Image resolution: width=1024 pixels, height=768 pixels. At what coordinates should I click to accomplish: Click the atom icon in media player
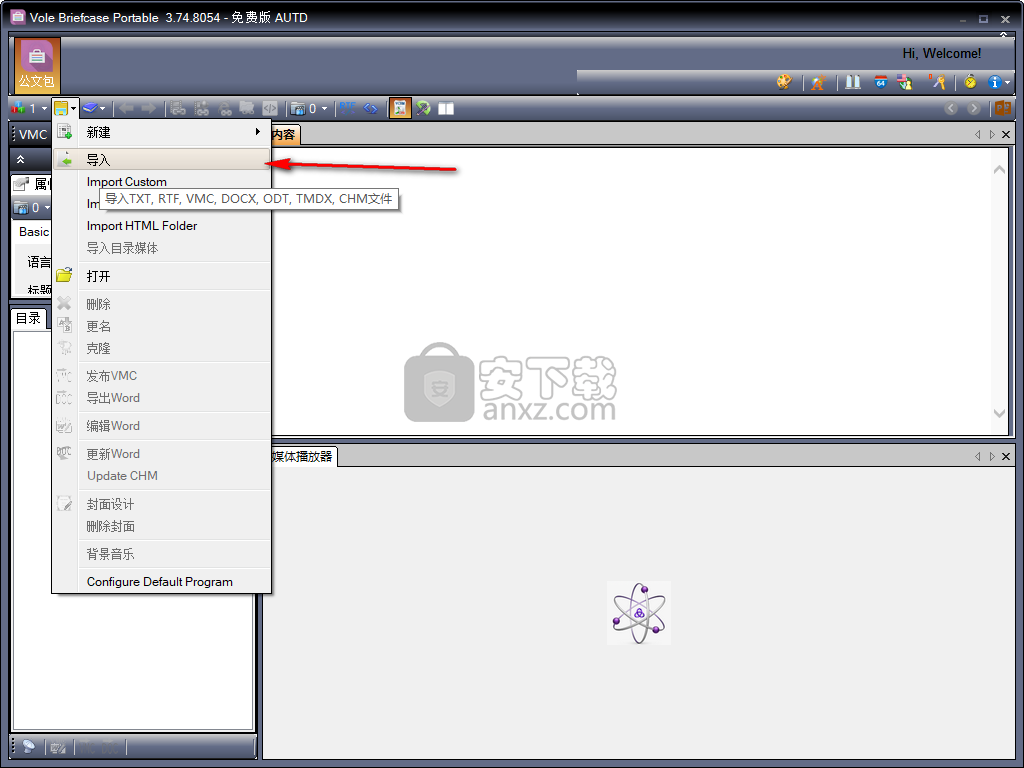point(639,613)
